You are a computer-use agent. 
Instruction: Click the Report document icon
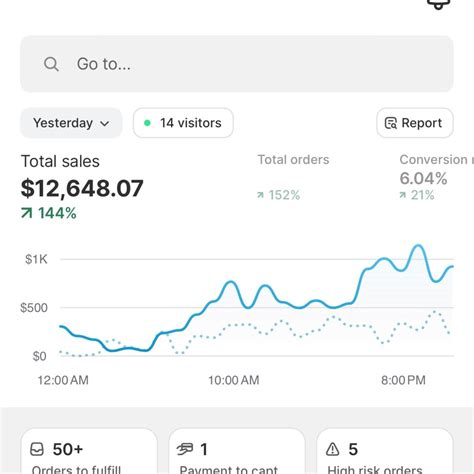tap(391, 123)
